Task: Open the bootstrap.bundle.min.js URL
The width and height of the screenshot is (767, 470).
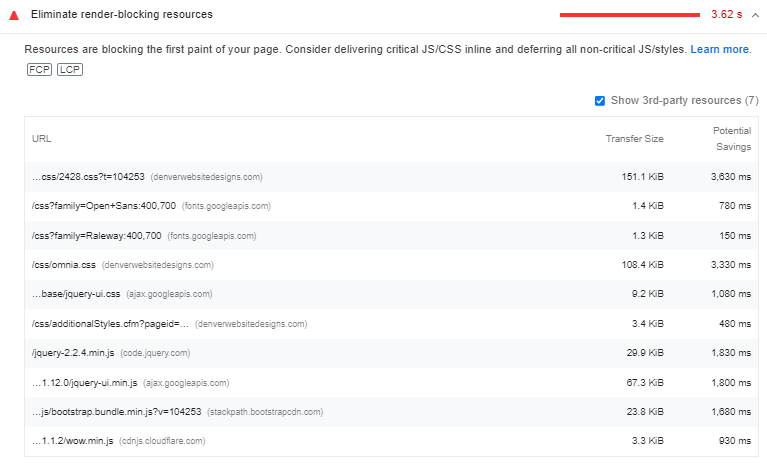Action: (x=116, y=412)
